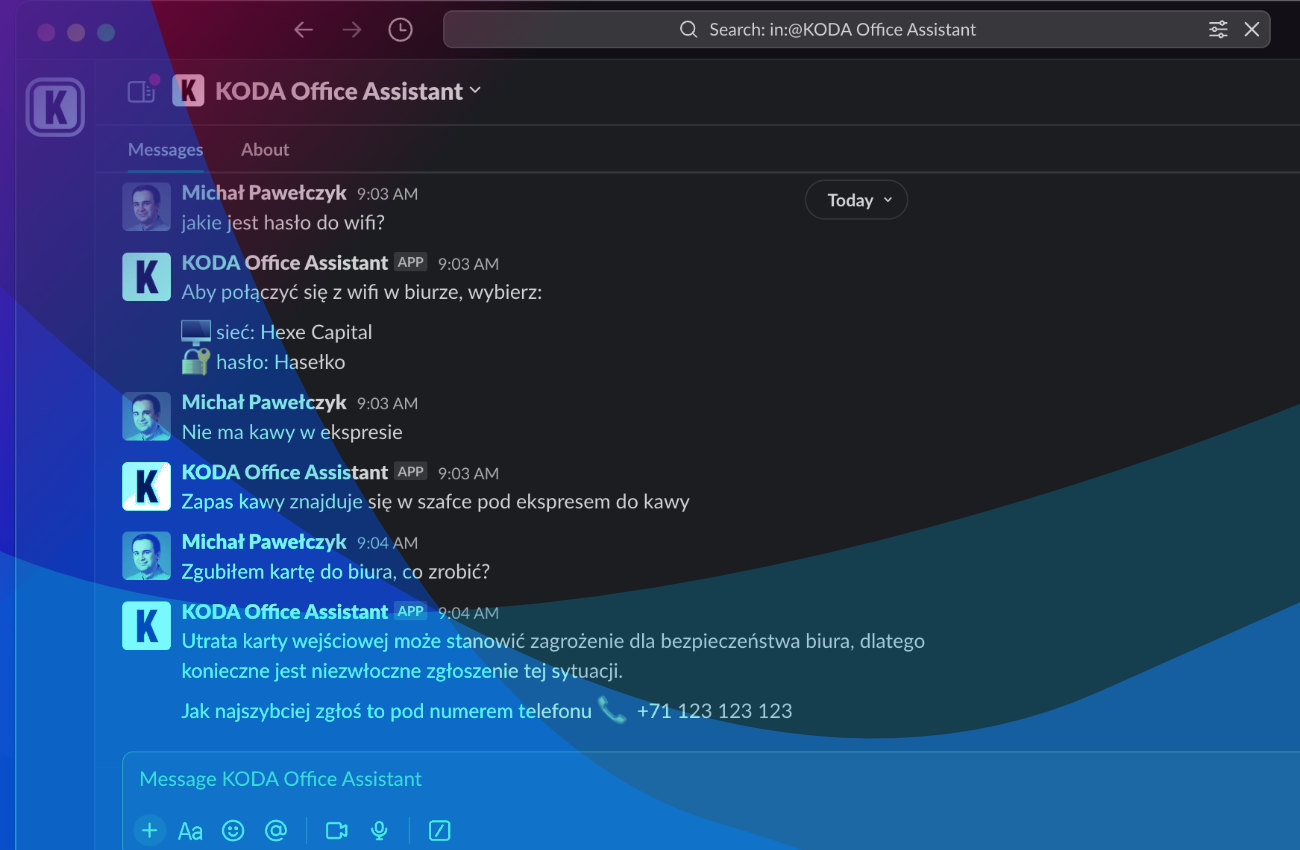Click the message 'Nie ma kawy w ekspresie'
1300x850 pixels.
pos(292,432)
